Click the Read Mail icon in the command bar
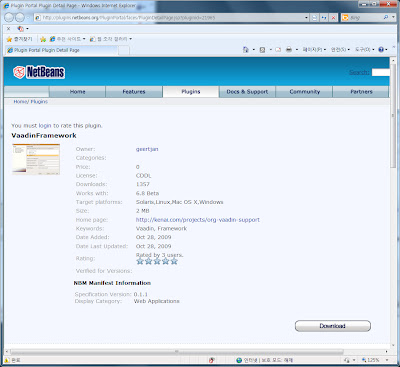Viewport: 400px width, 367px height. 278,50
